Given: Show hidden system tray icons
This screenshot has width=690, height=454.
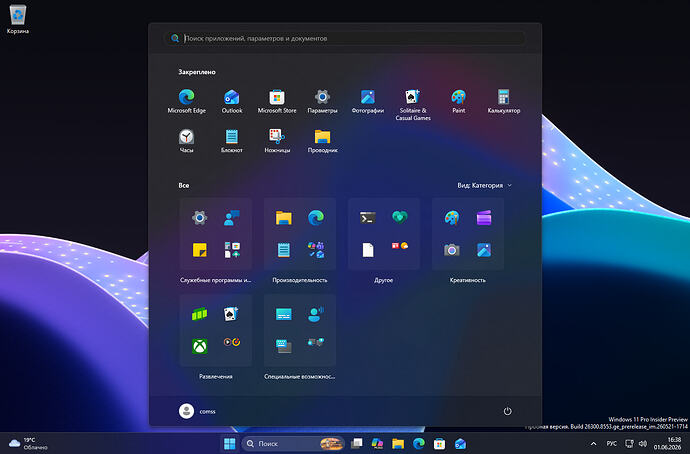Looking at the screenshot, I should (x=593, y=443).
